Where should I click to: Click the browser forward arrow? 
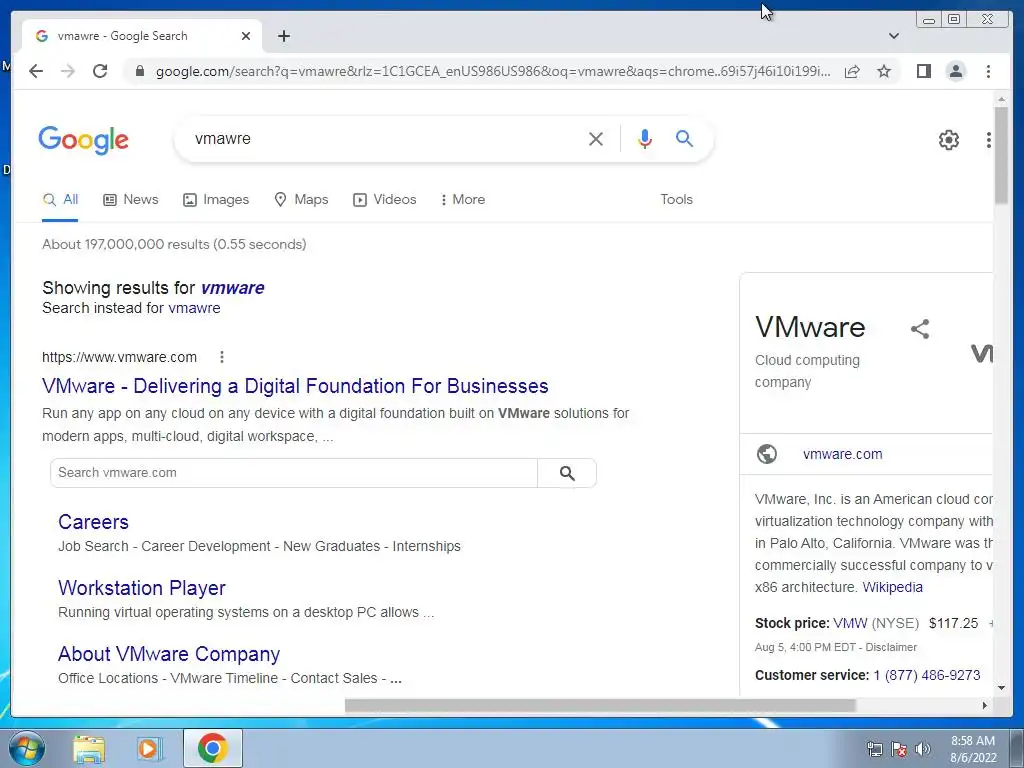(x=68, y=71)
